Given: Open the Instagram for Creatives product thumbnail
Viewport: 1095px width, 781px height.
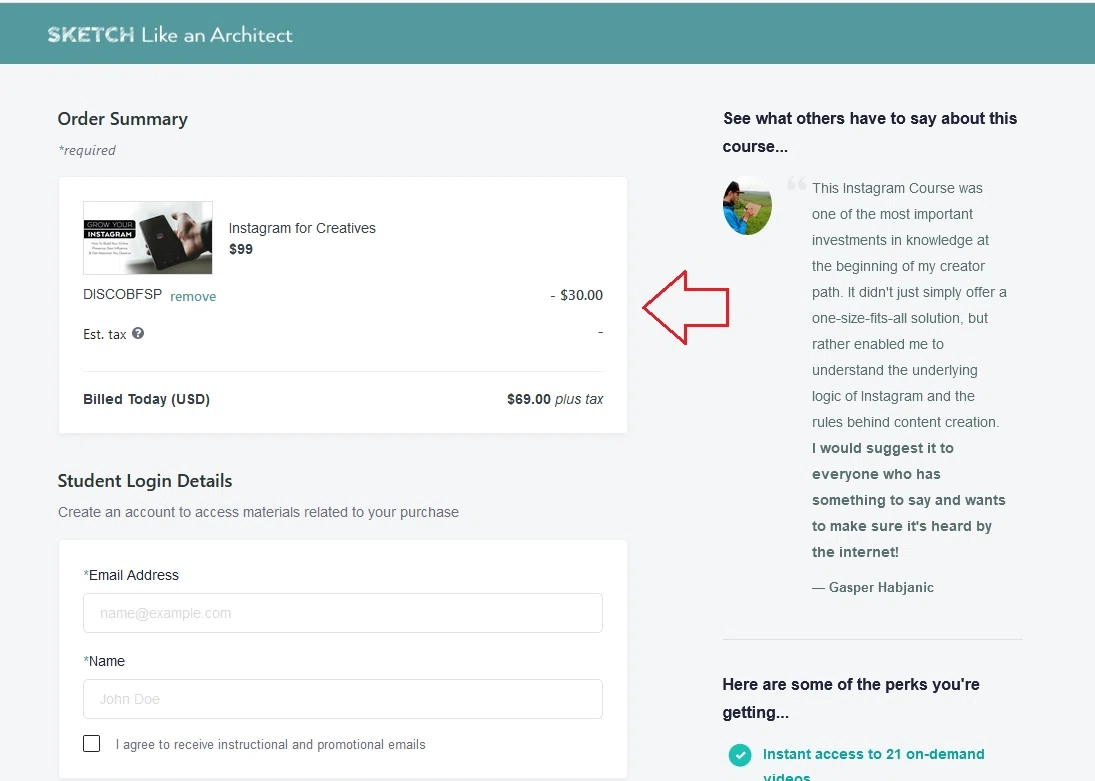Looking at the screenshot, I should click(x=148, y=238).
